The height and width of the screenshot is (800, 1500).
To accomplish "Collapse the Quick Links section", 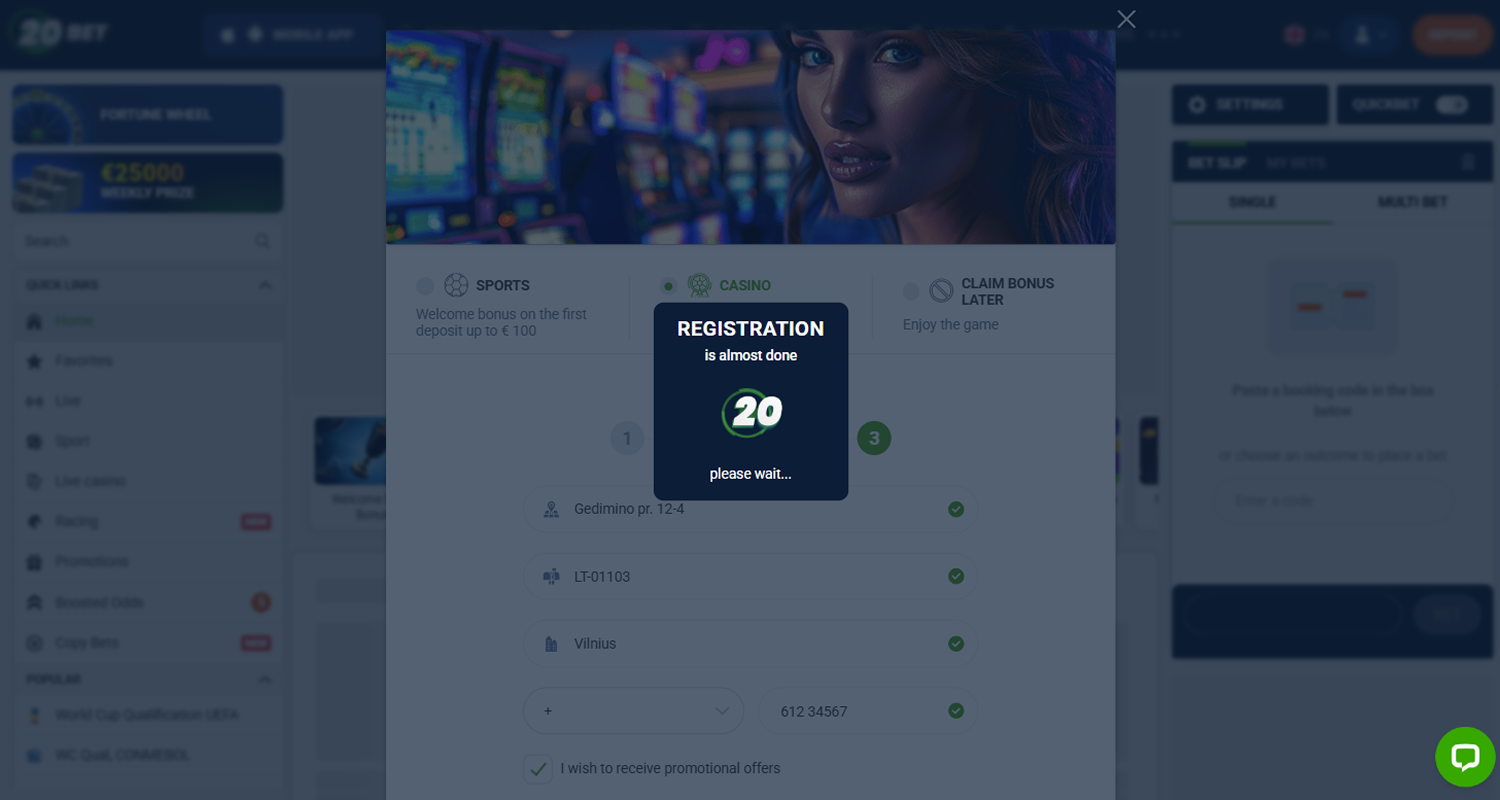I will tap(264, 285).
